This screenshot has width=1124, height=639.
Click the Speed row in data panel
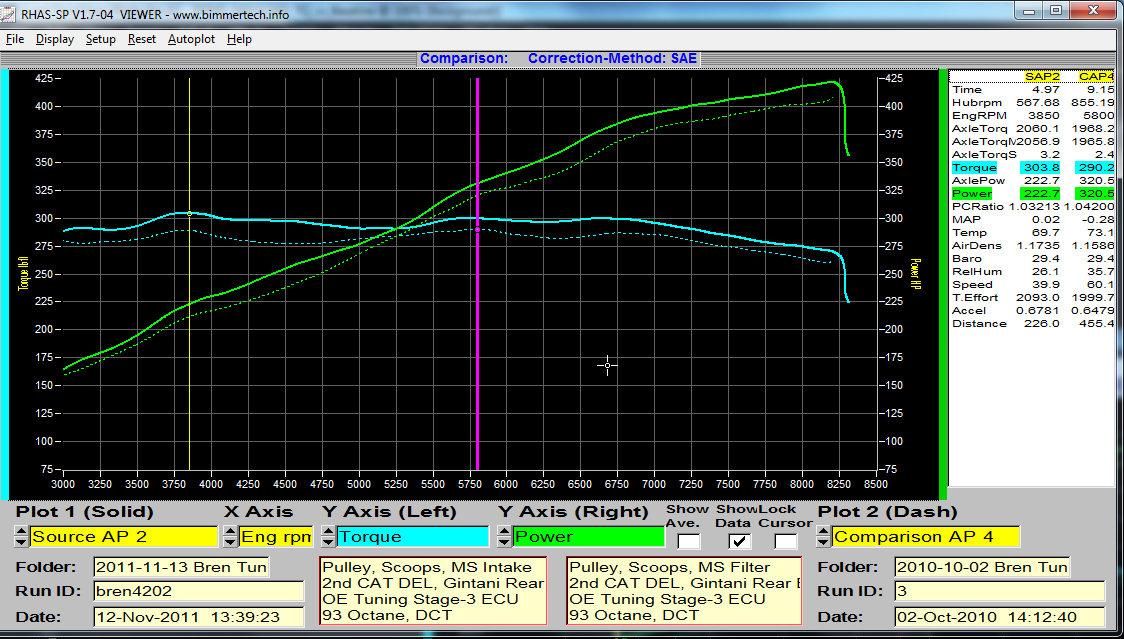(x=1033, y=285)
